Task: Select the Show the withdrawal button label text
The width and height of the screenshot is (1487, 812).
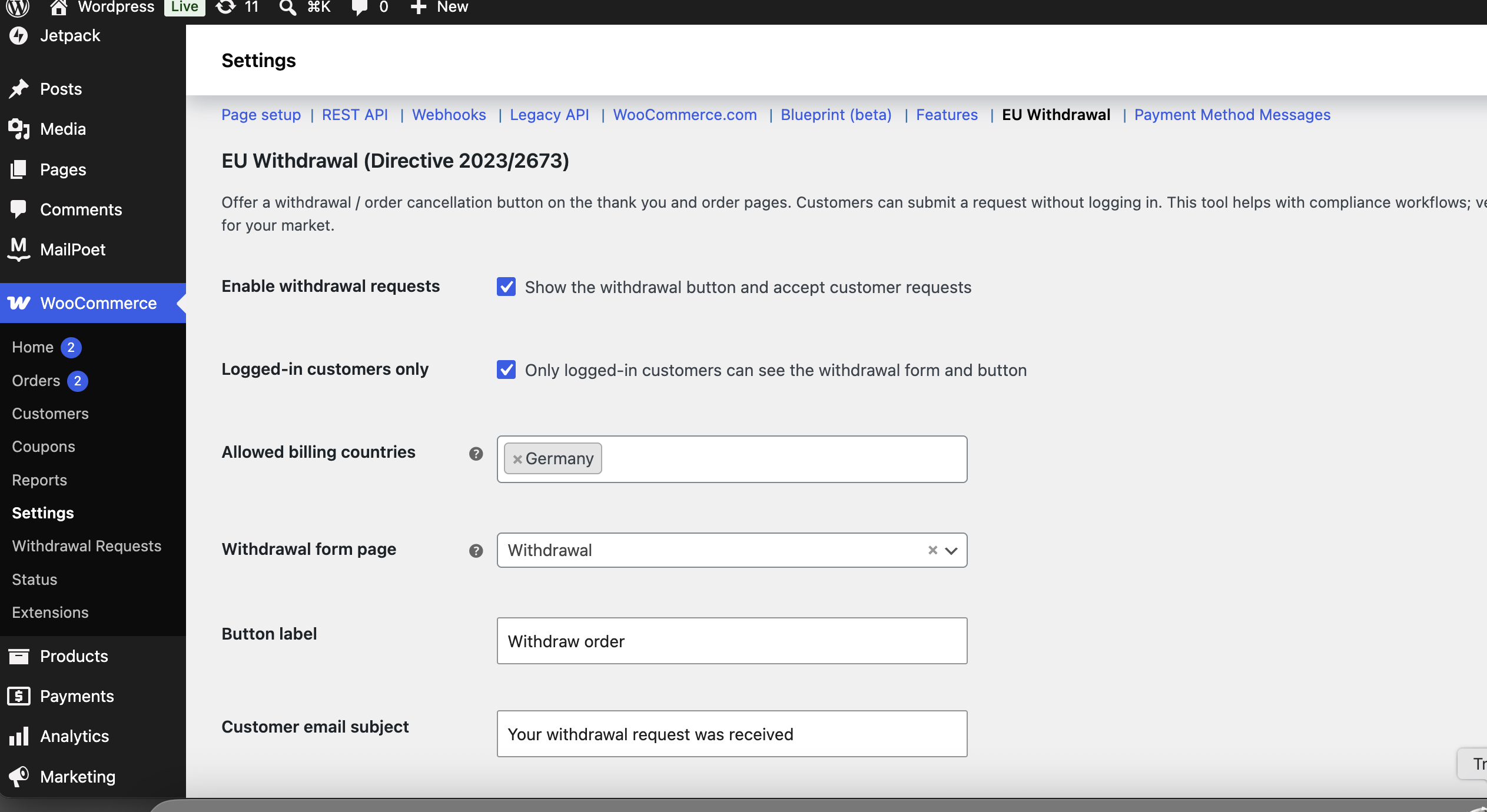Action: [x=748, y=287]
